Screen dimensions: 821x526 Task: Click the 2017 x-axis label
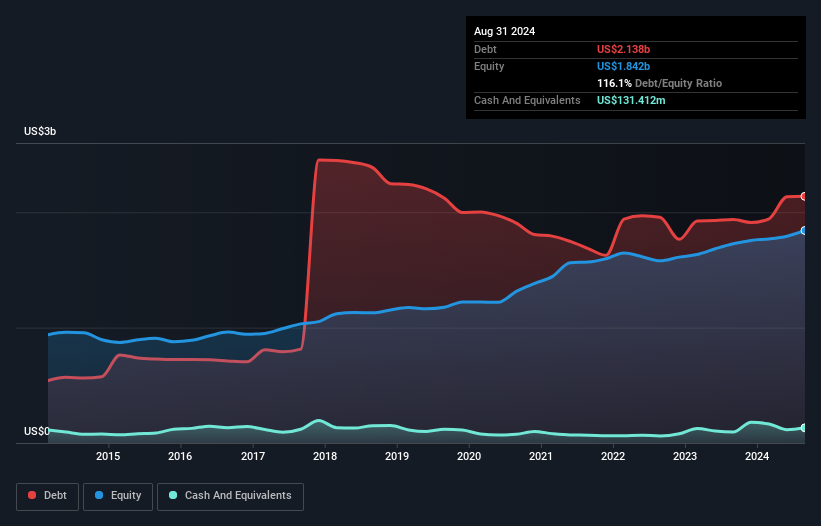pos(253,456)
